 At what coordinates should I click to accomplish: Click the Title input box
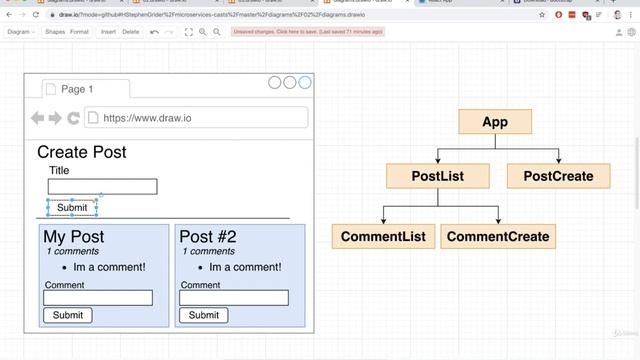(102, 187)
